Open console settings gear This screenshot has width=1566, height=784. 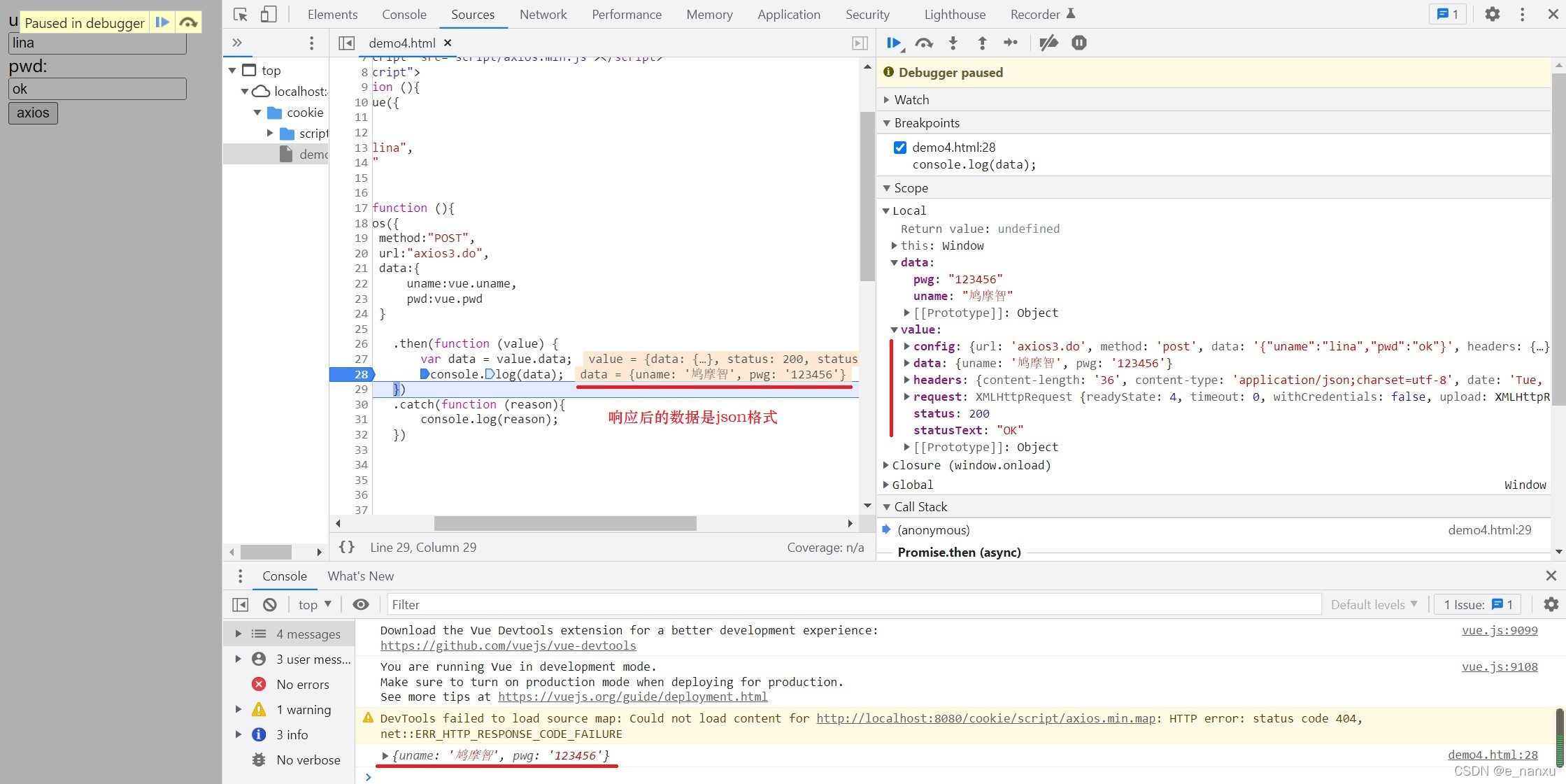coord(1551,604)
